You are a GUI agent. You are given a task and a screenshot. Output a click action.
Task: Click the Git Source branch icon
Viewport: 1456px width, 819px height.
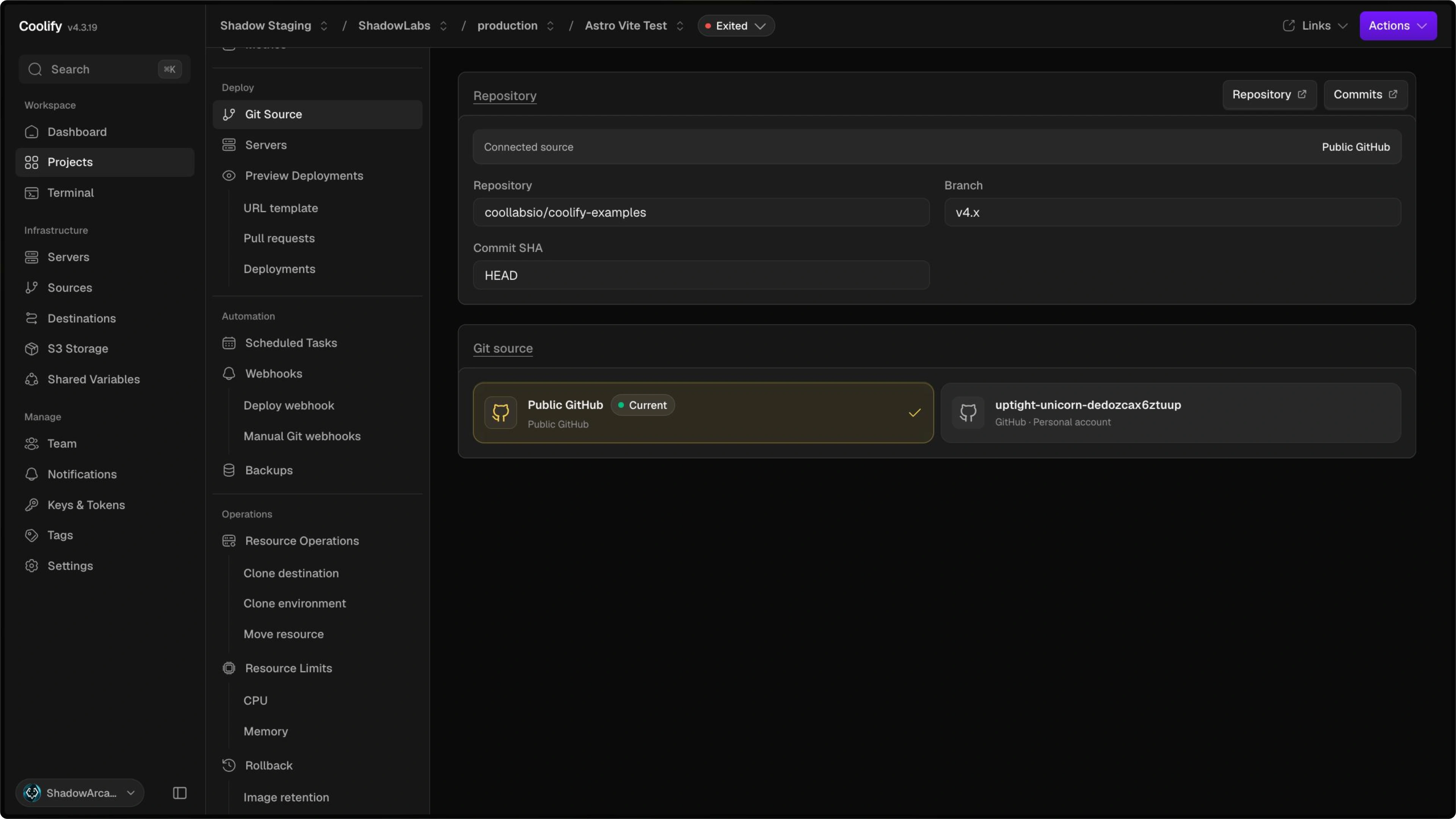[229, 114]
